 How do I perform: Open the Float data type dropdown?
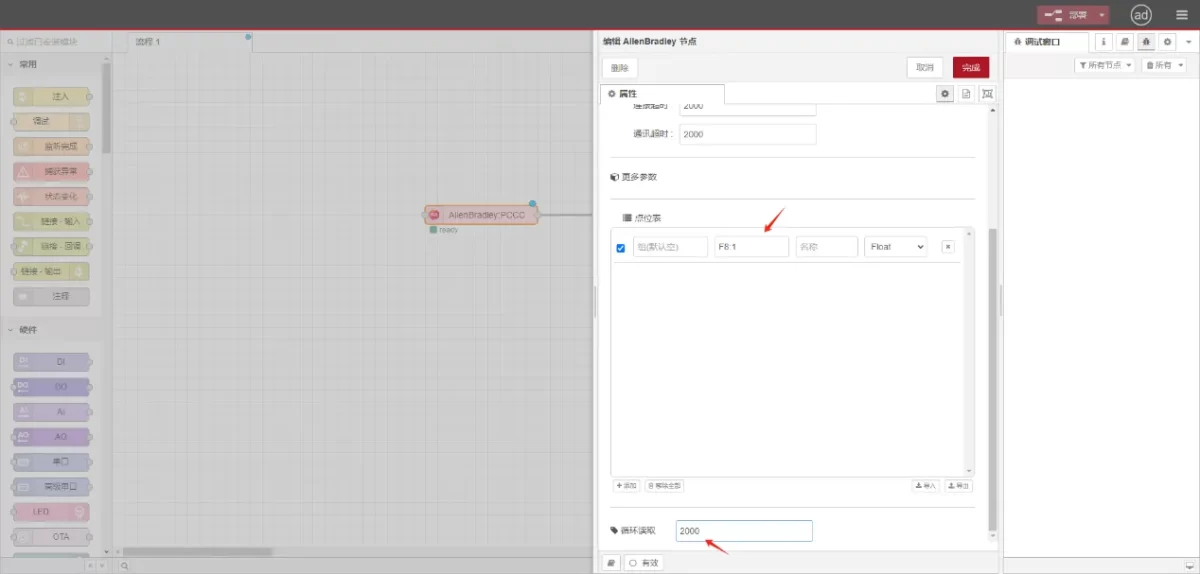(895, 247)
